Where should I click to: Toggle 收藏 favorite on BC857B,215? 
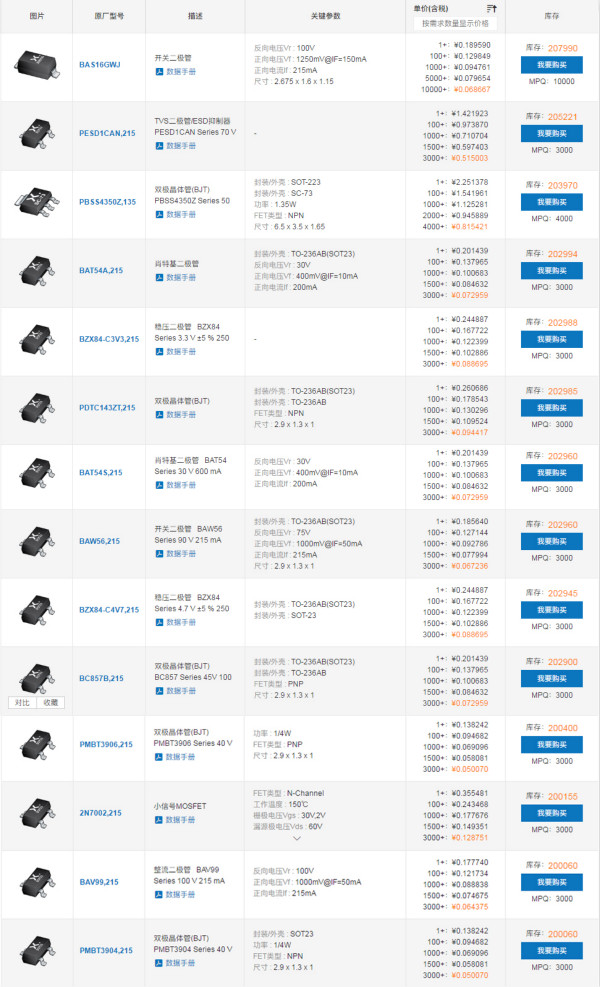pyautogui.click(x=52, y=702)
